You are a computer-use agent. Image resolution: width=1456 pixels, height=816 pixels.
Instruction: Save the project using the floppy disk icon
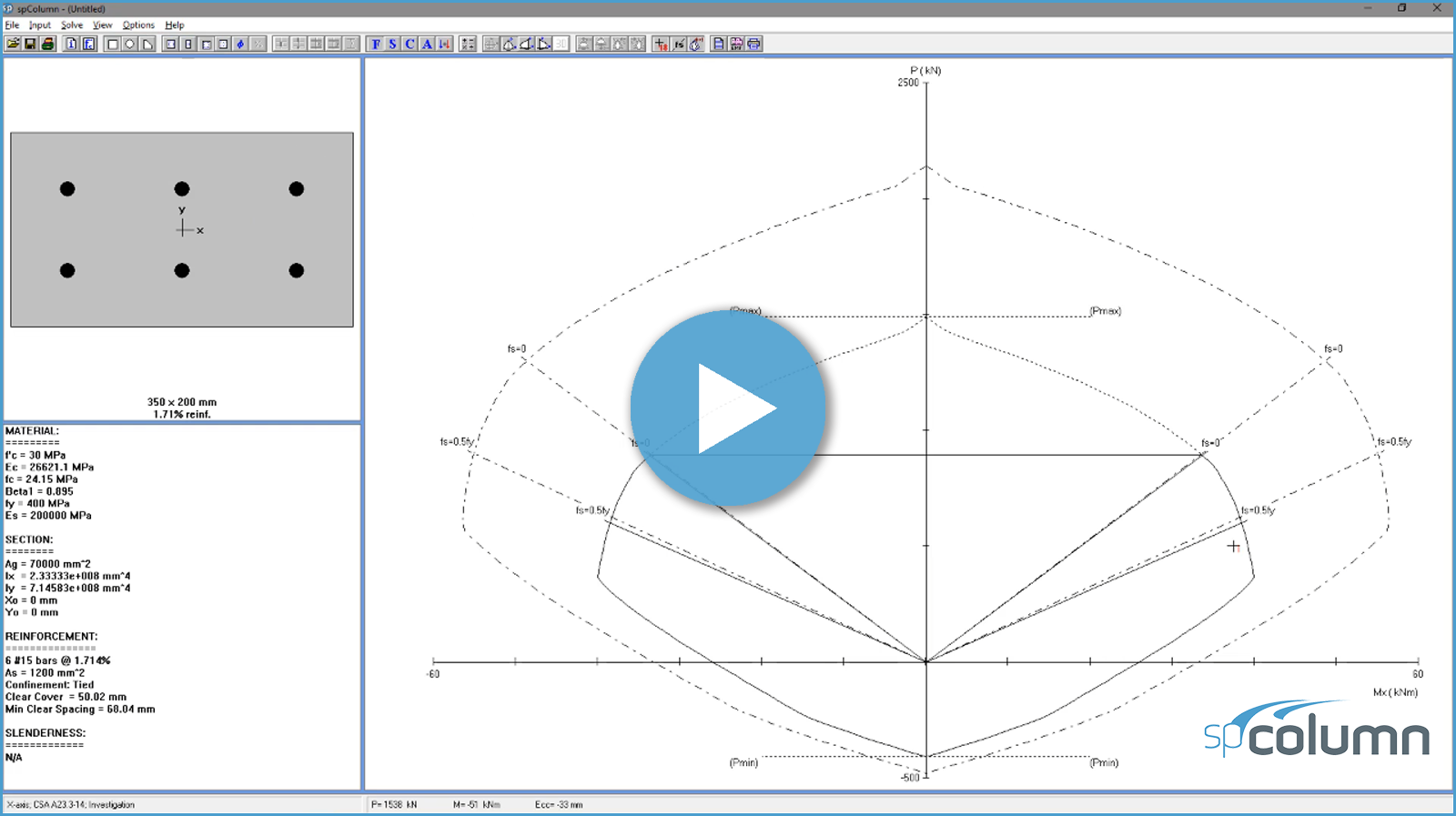pos(30,44)
